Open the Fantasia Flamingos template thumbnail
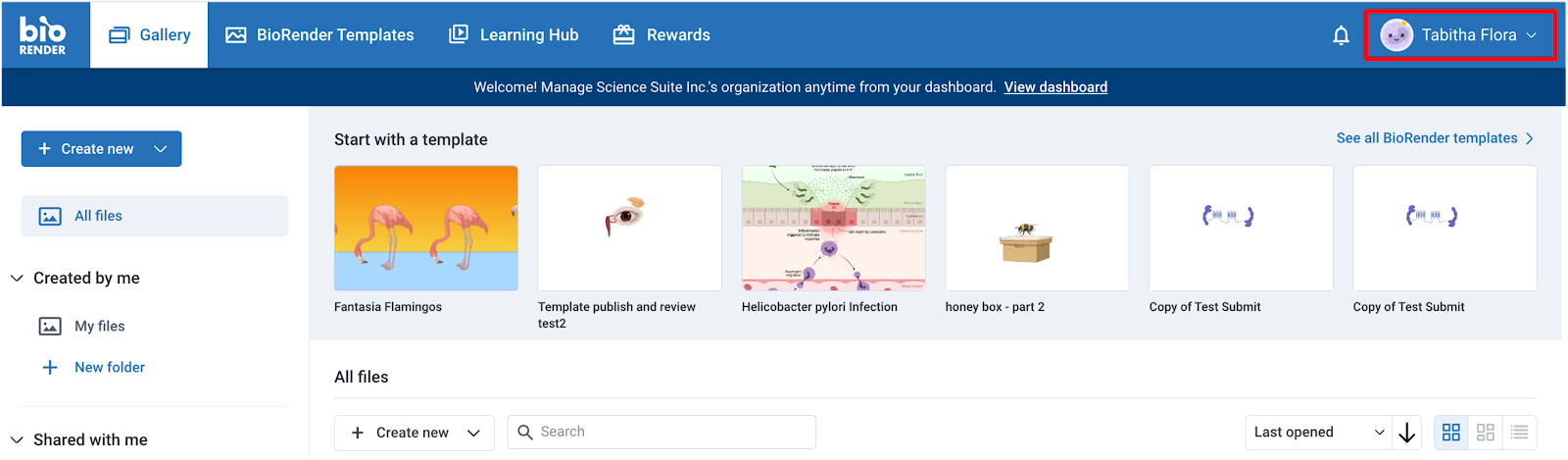Screen dimensions: 1568x460 (x=426, y=228)
